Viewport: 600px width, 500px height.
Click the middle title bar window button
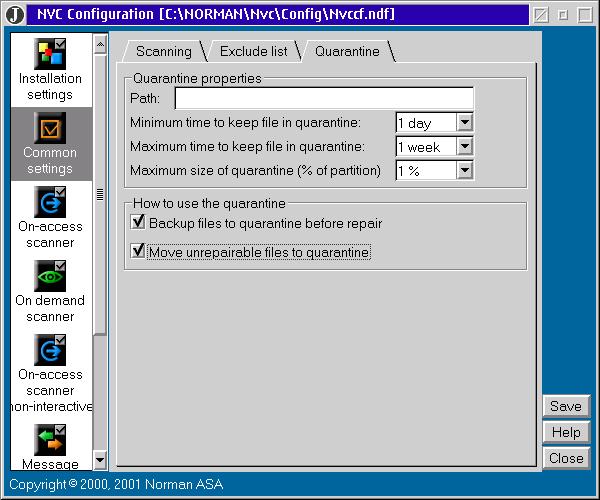[x=563, y=15]
